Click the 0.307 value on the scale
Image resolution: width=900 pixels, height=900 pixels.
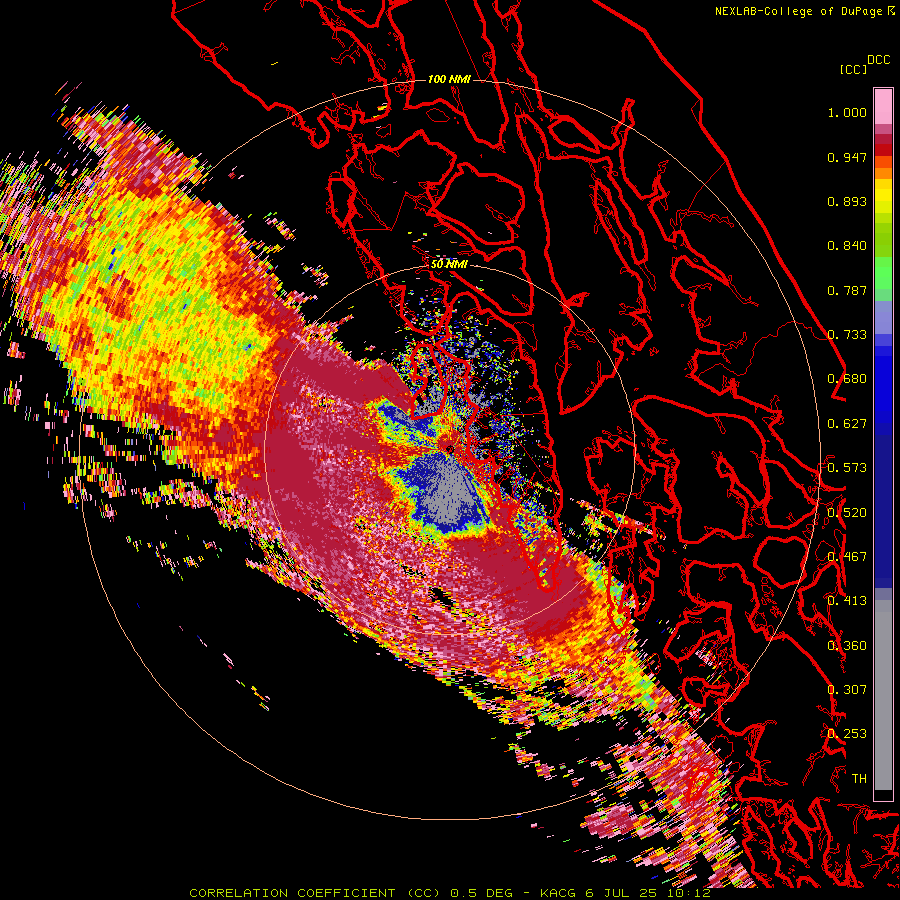coord(847,690)
